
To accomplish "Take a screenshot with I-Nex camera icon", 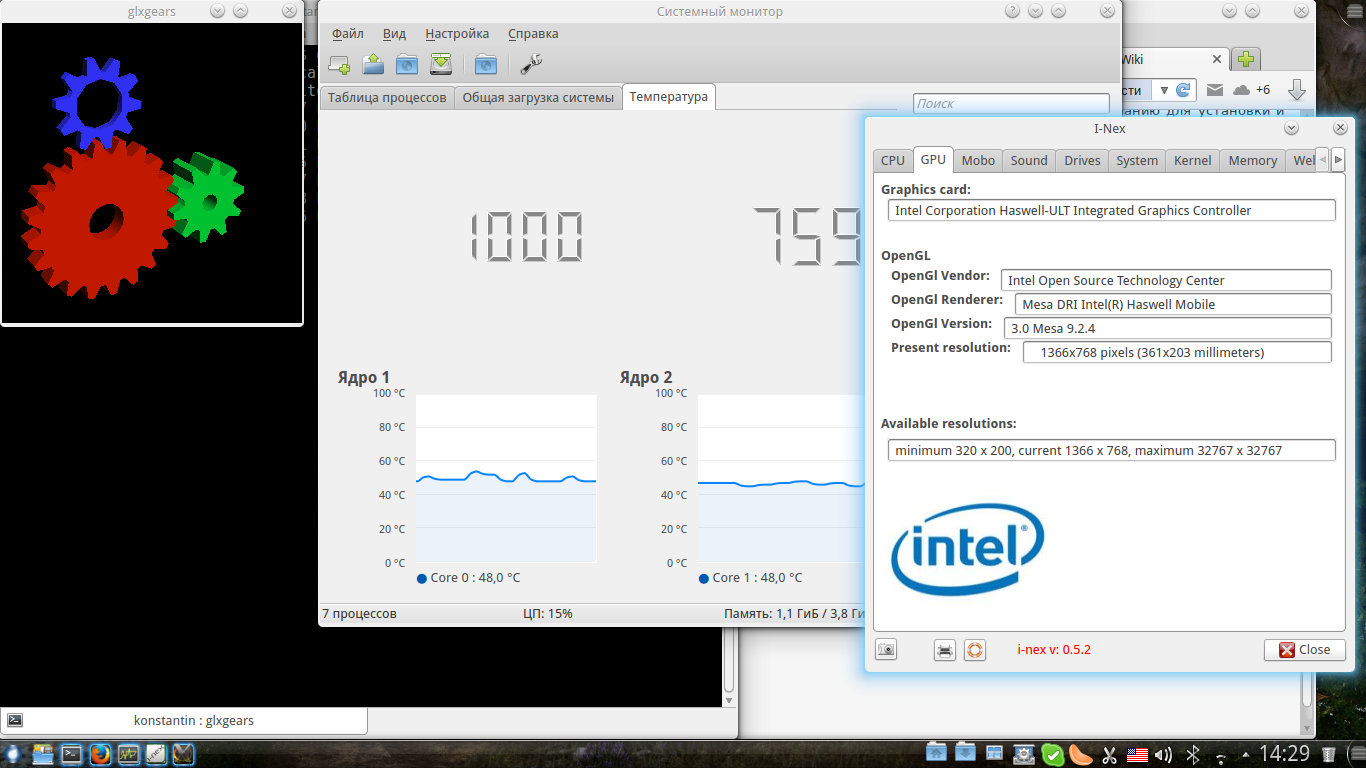I will tap(886, 650).
